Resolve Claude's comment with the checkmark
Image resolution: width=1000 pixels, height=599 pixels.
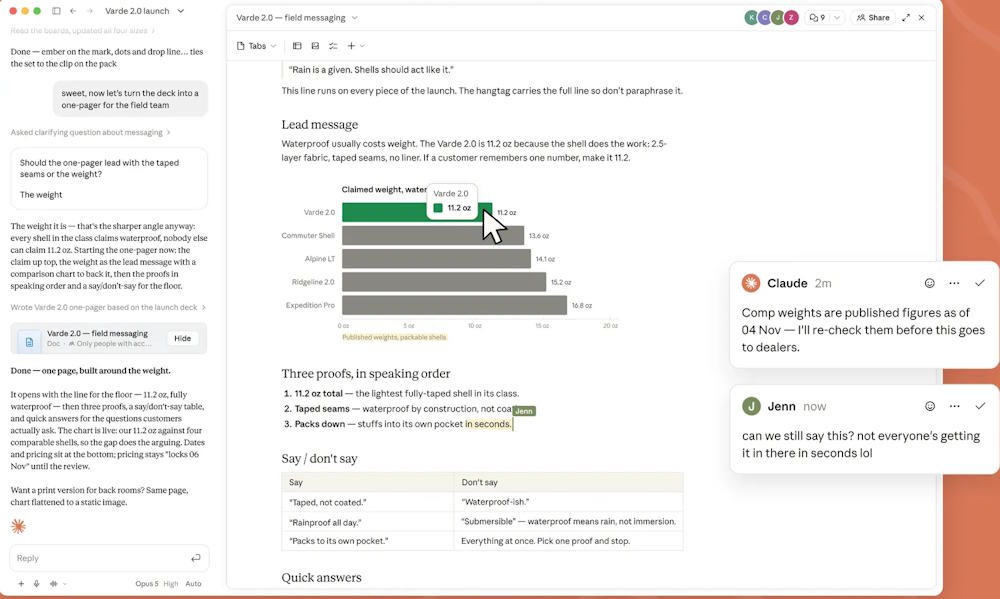(x=980, y=283)
